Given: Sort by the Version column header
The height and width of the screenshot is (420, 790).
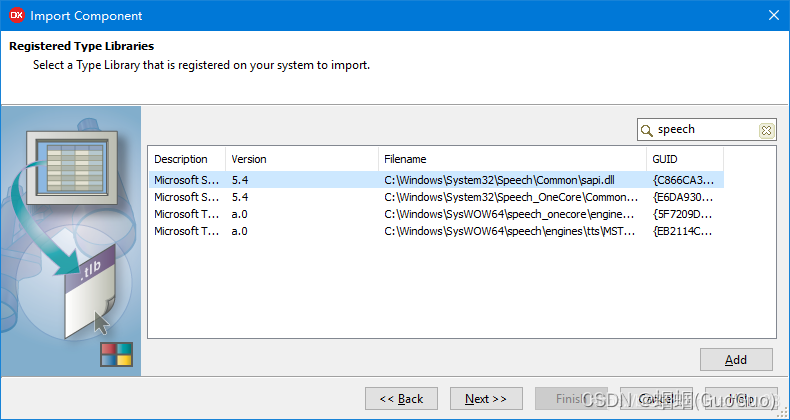Looking at the screenshot, I should click(x=302, y=159).
